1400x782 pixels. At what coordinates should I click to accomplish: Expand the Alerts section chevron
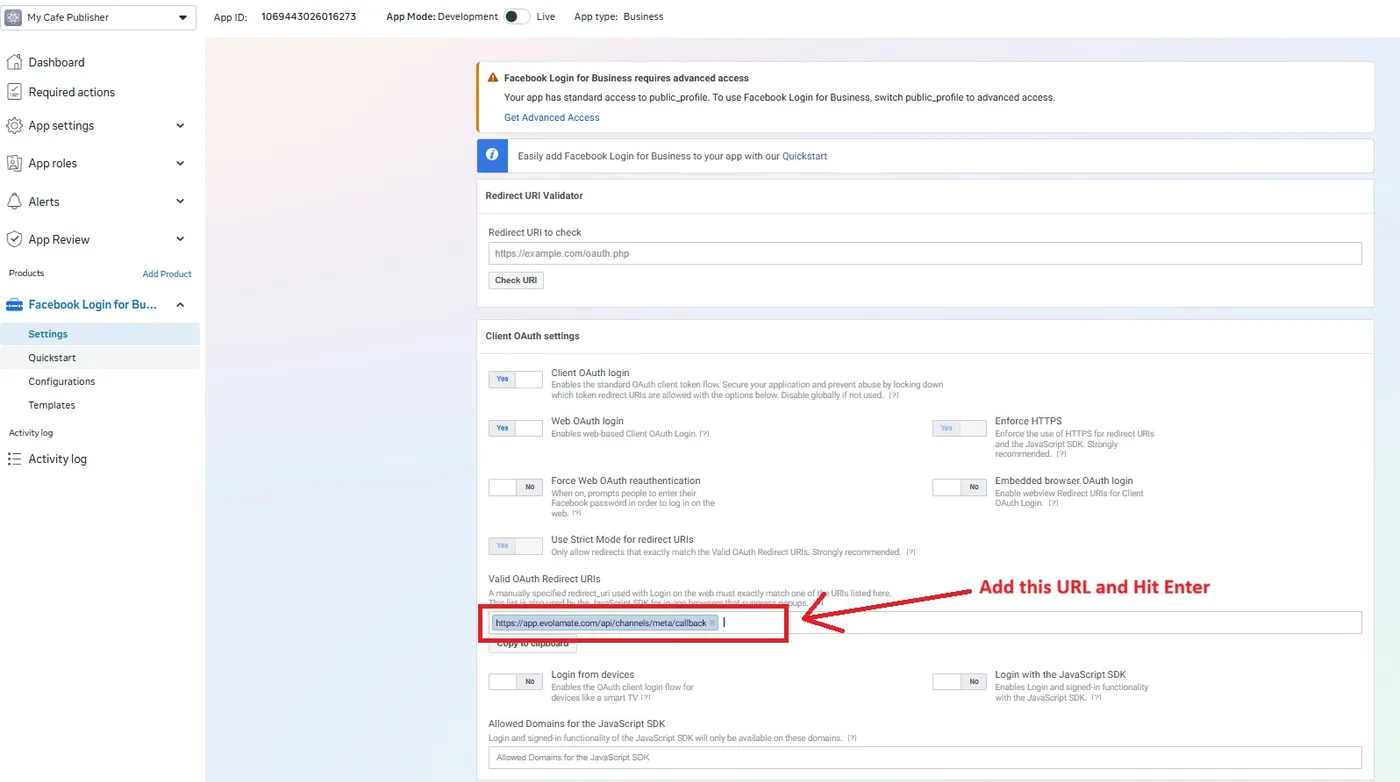[180, 201]
